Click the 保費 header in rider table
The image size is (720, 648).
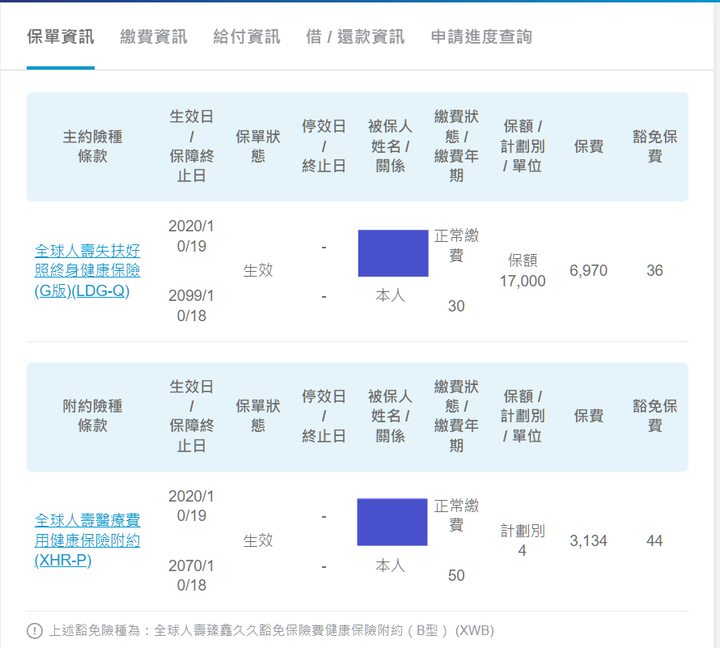(589, 416)
